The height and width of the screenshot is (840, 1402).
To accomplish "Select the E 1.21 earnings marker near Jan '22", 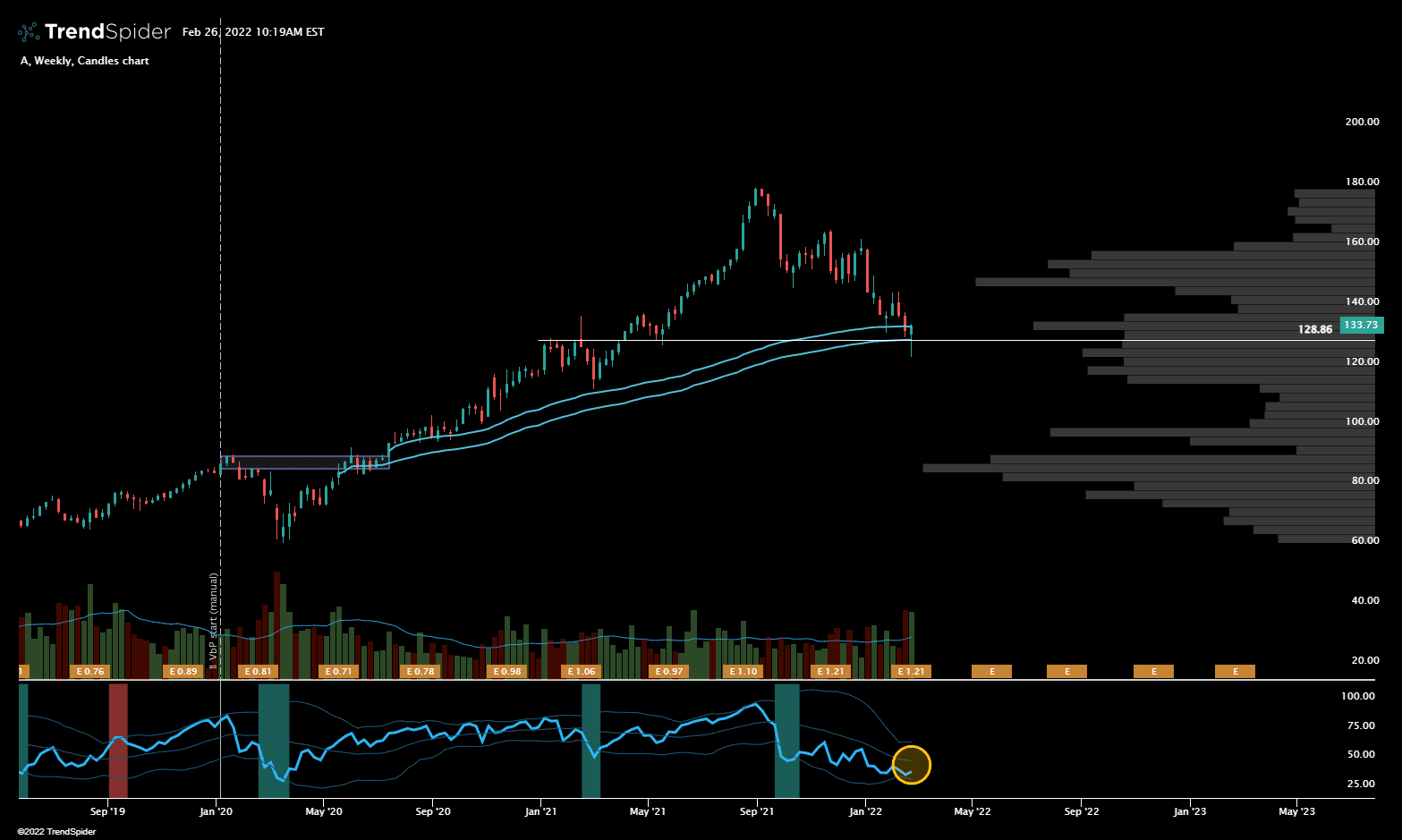I will (911, 671).
